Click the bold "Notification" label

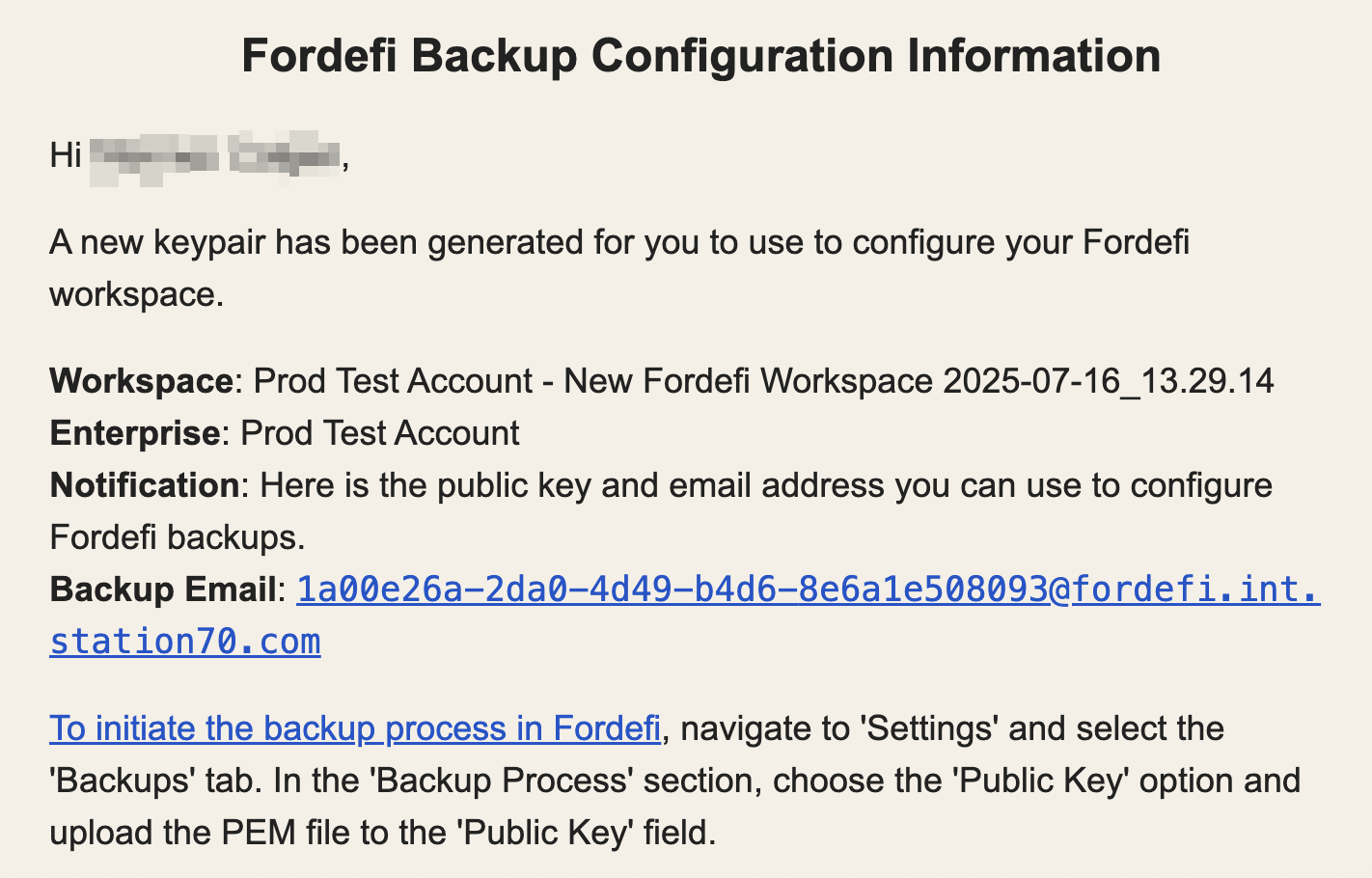tap(145, 485)
